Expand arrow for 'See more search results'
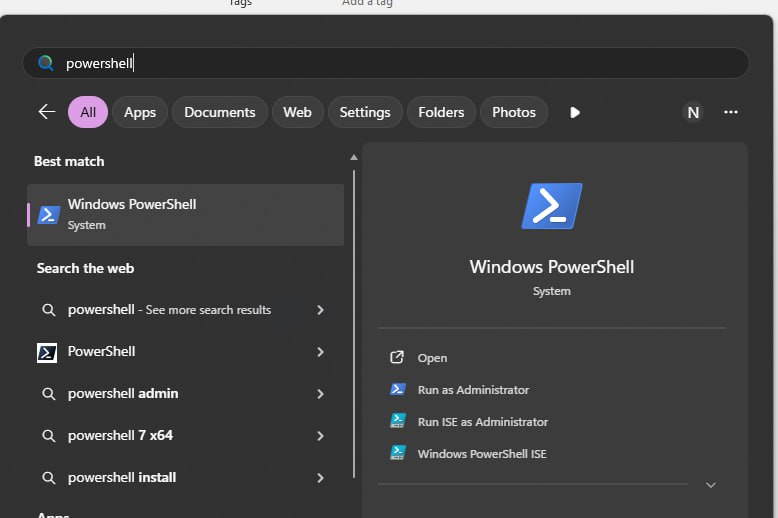Image resolution: width=778 pixels, height=518 pixels. coord(321,310)
